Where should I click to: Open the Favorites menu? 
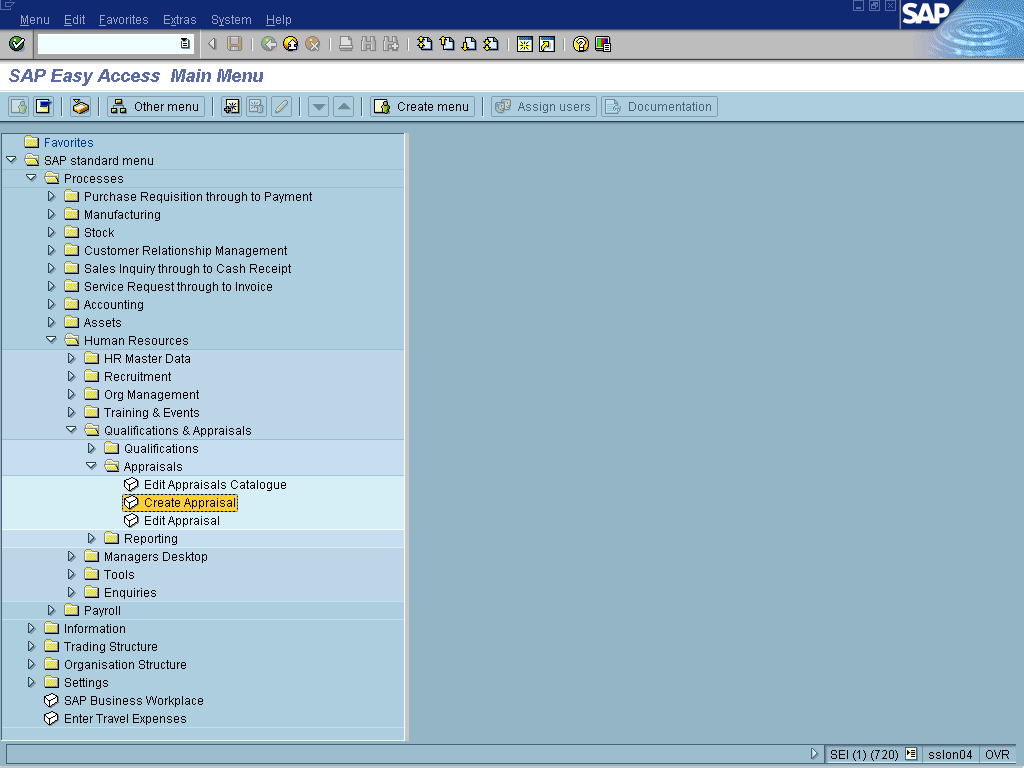pos(123,20)
